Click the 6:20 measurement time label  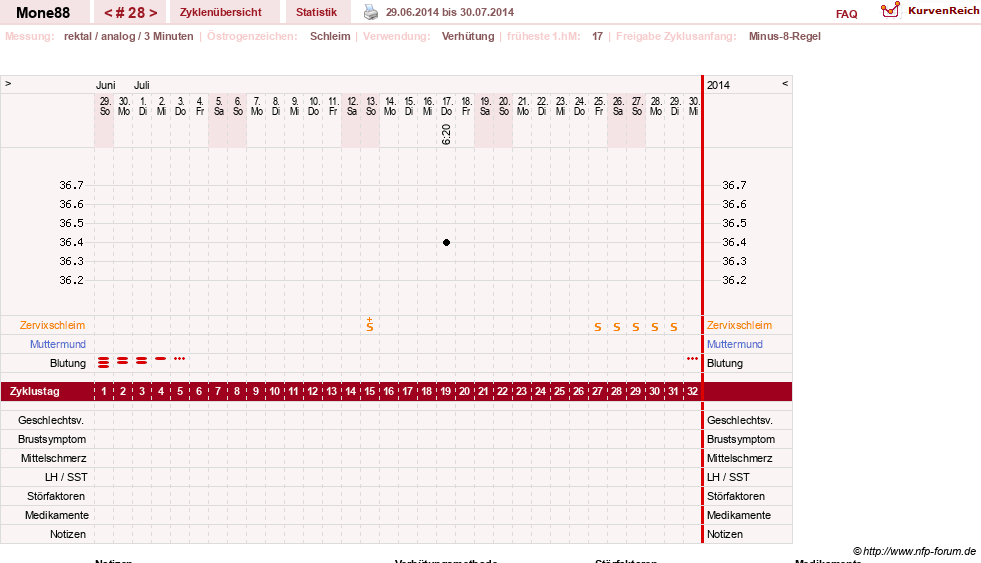click(x=446, y=134)
